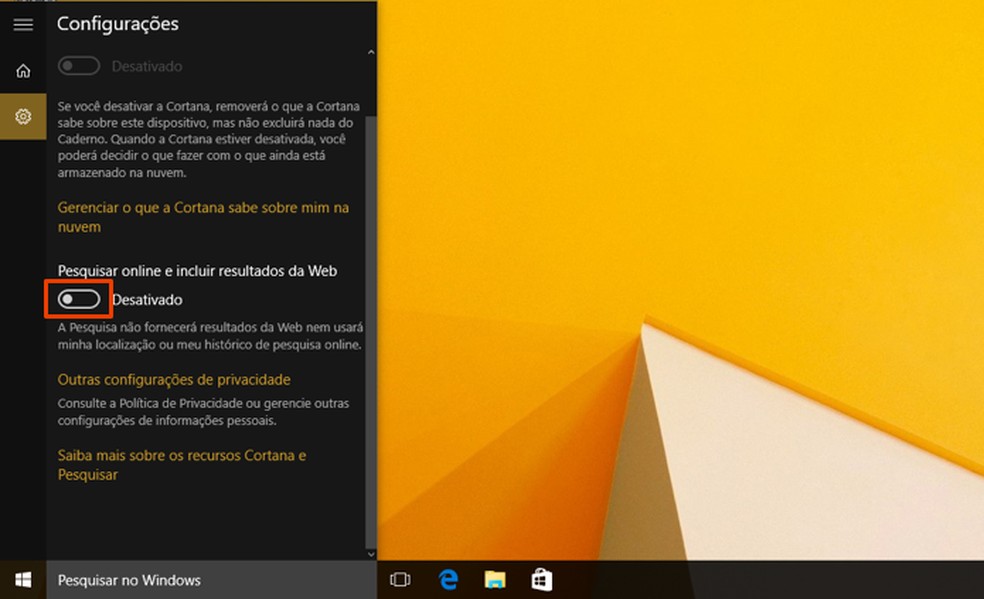Open the Windows Store from the taskbar

(541, 579)
